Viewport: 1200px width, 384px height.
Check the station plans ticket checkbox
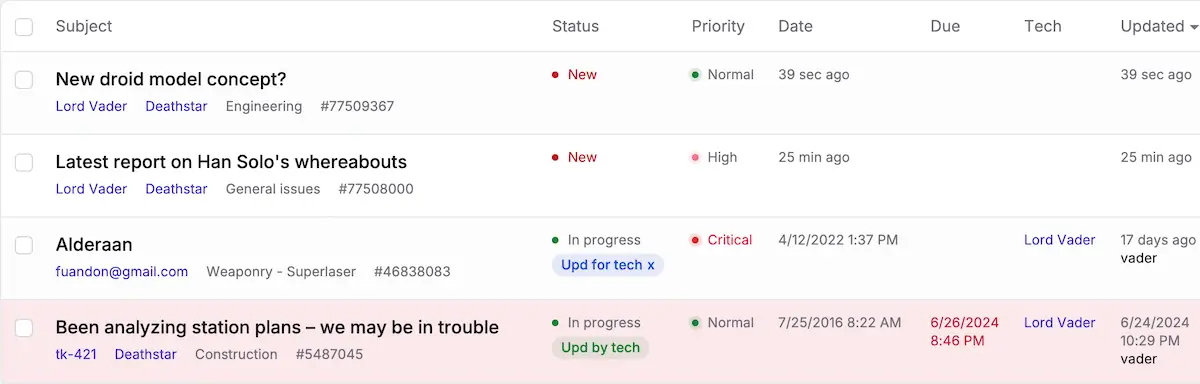(x=24, y=327)
